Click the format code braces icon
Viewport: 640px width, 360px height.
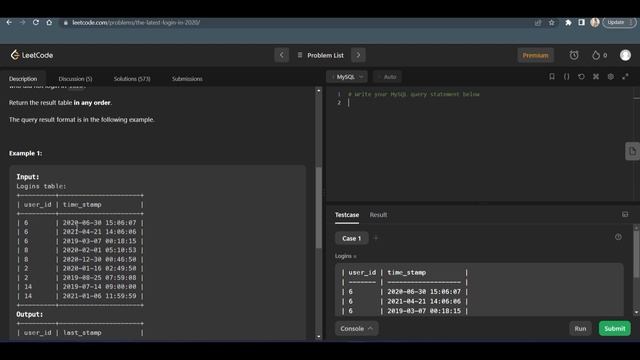click(567, 77)
